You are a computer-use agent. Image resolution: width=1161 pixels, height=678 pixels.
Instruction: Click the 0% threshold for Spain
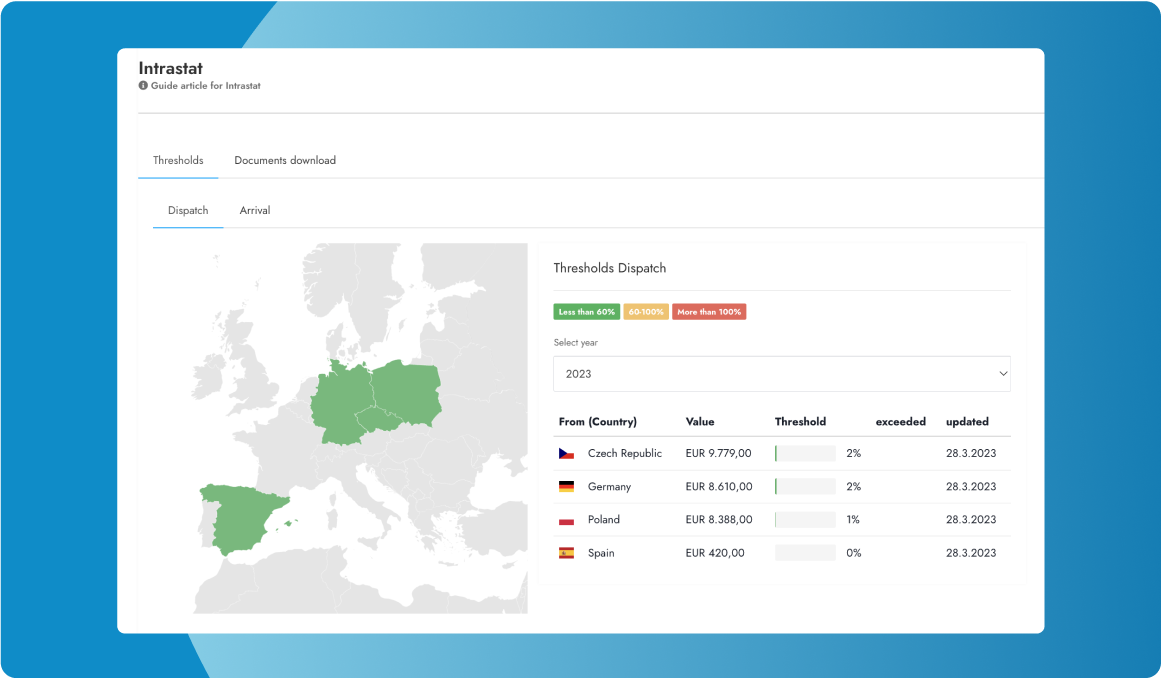tap(854, 553)
